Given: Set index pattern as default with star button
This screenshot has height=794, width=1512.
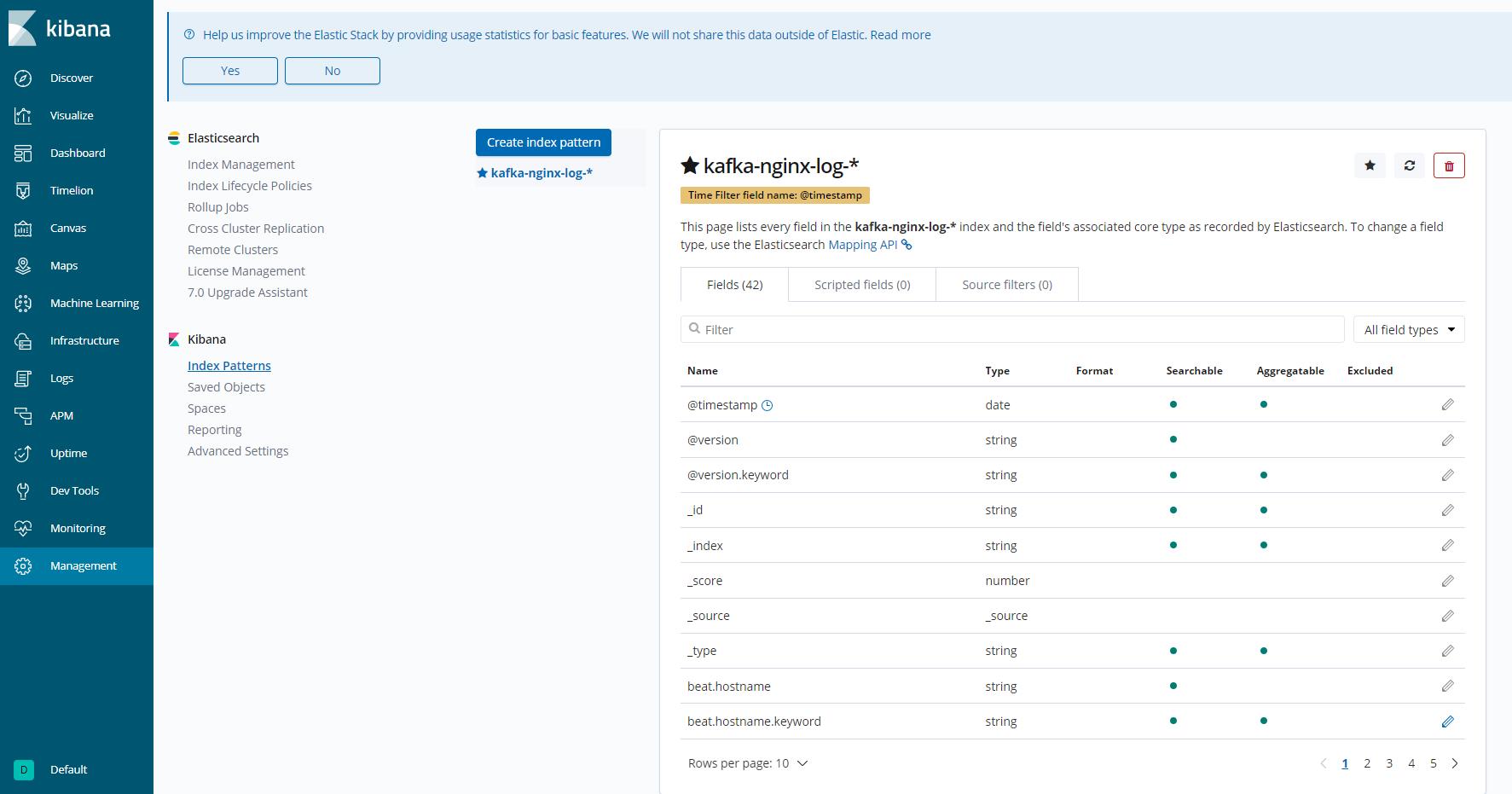Looking at the screenshot, I should [1370, 165].
